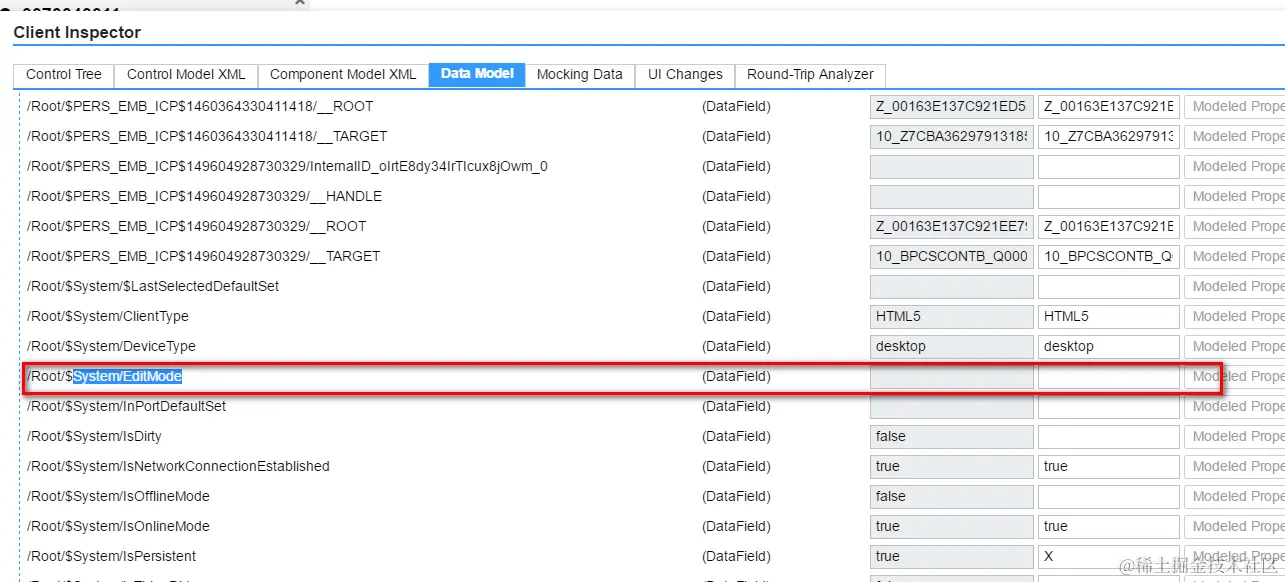Open the Control Tree tab
The image size is (1285, 582).
coord(64,75)
